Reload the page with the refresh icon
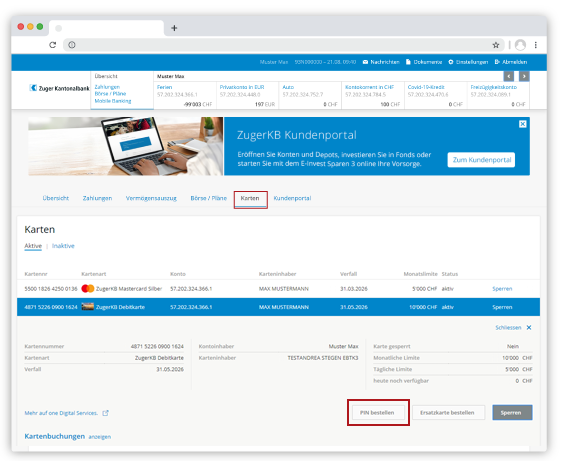574x461 pixels. [53, 45]
